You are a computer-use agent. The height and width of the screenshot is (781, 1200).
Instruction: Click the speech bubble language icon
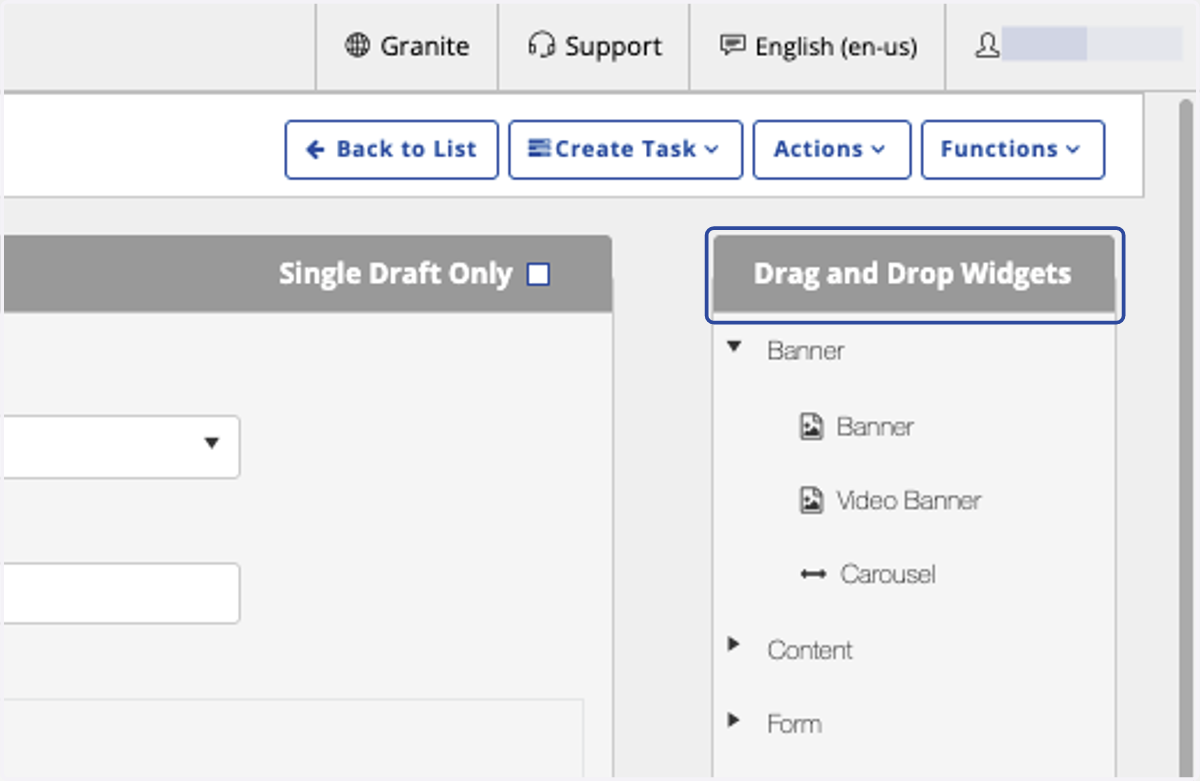point(733,46)
